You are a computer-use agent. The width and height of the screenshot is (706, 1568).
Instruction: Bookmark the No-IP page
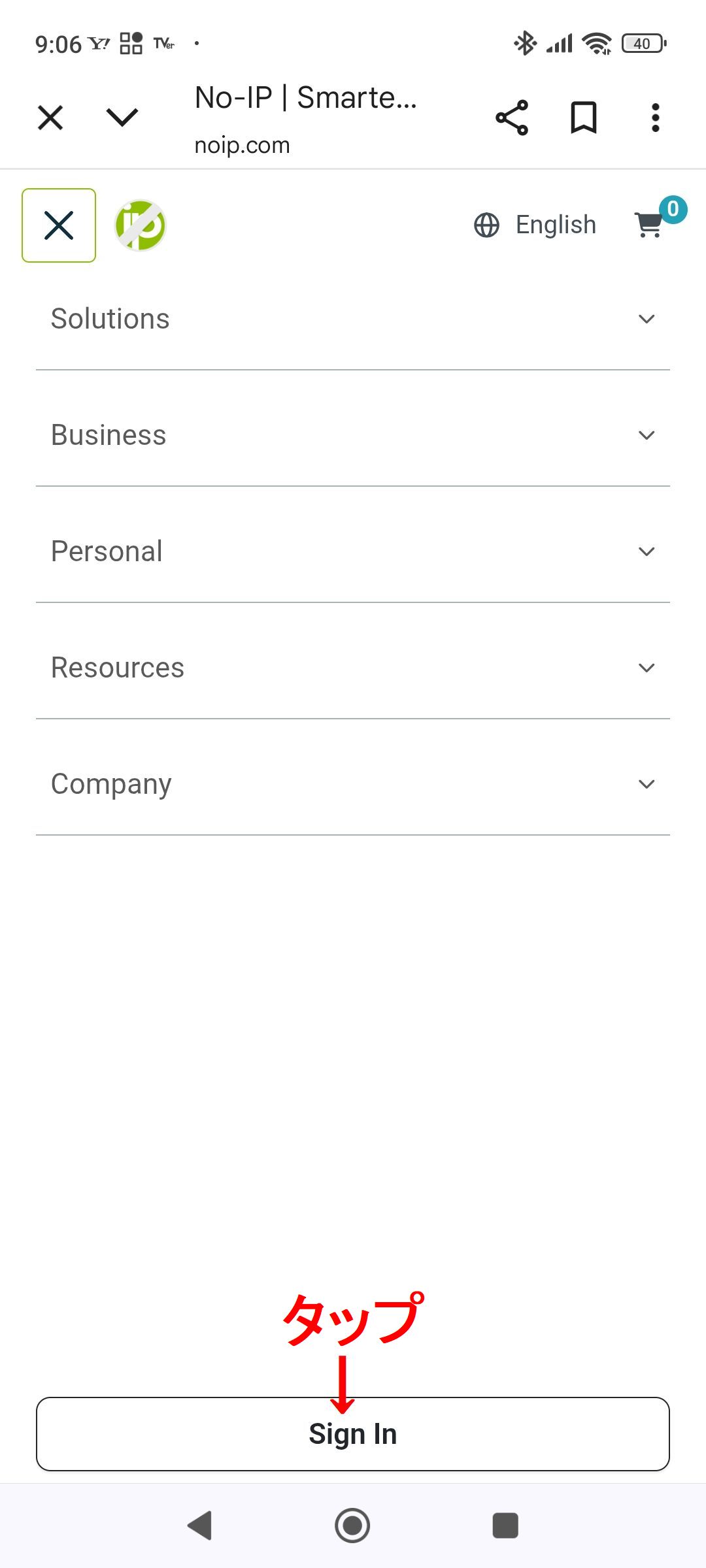583,118
